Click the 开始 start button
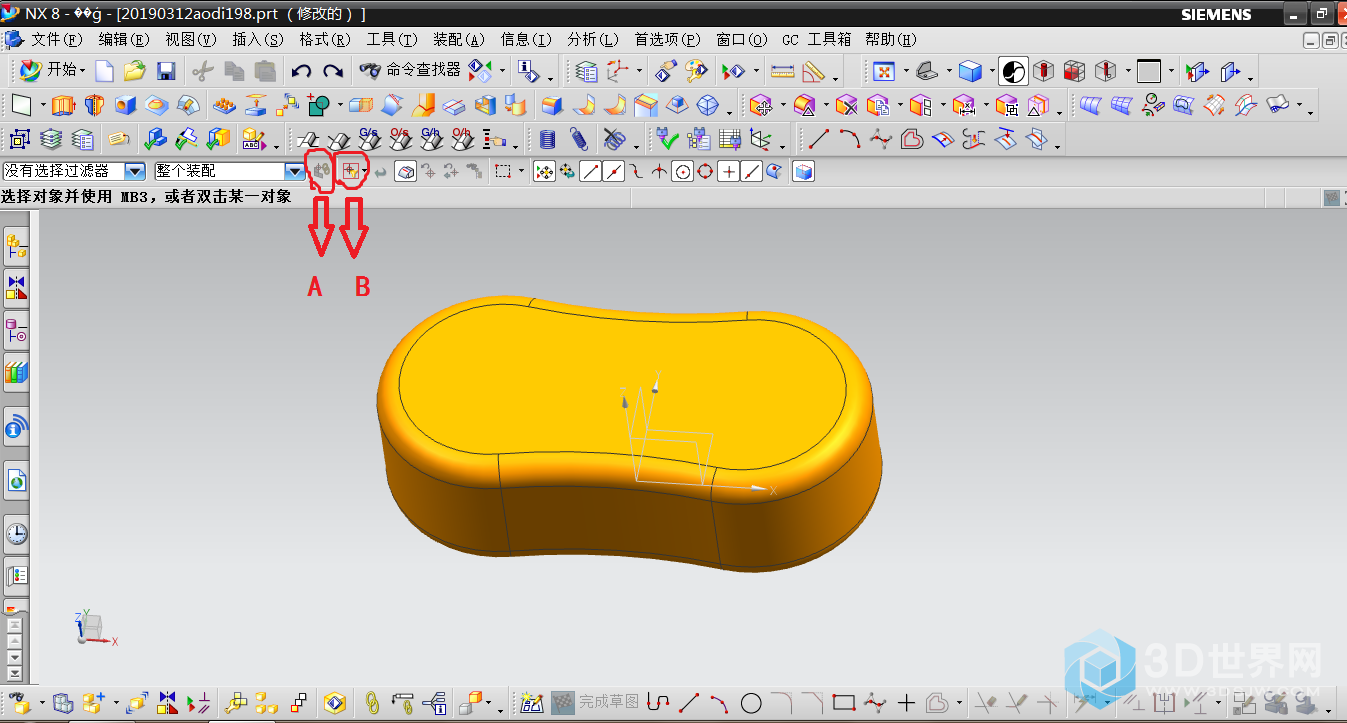This screenshot has height=723, width=1347. coord(52,70)
